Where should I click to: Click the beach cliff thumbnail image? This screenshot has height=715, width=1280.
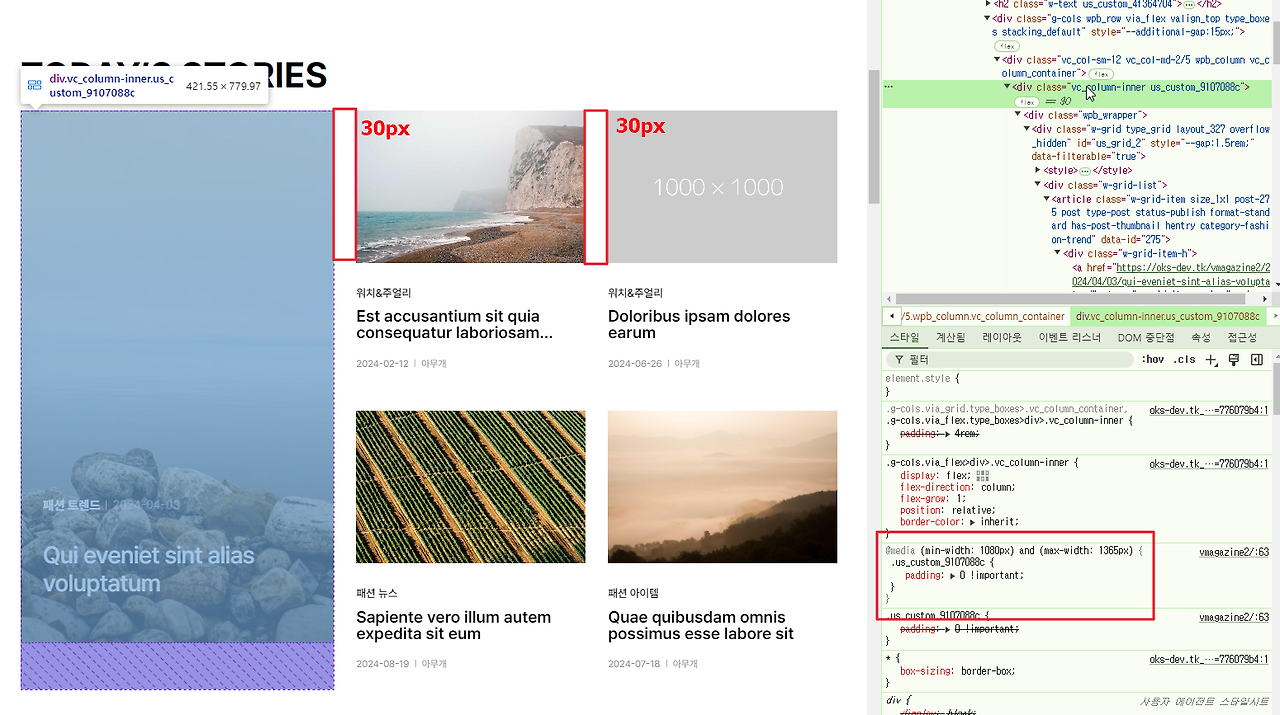click(470, 187)
